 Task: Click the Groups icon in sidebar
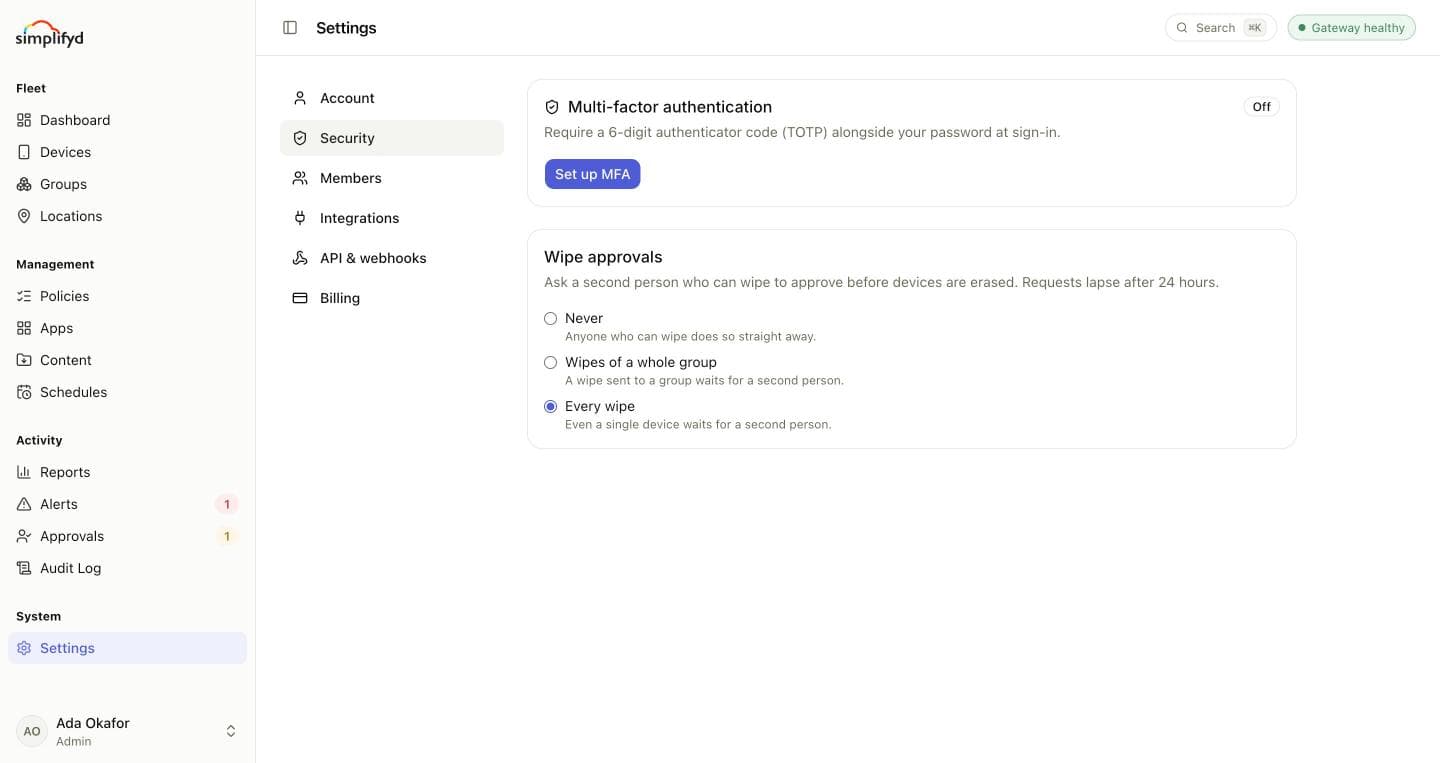click(24, 184)
